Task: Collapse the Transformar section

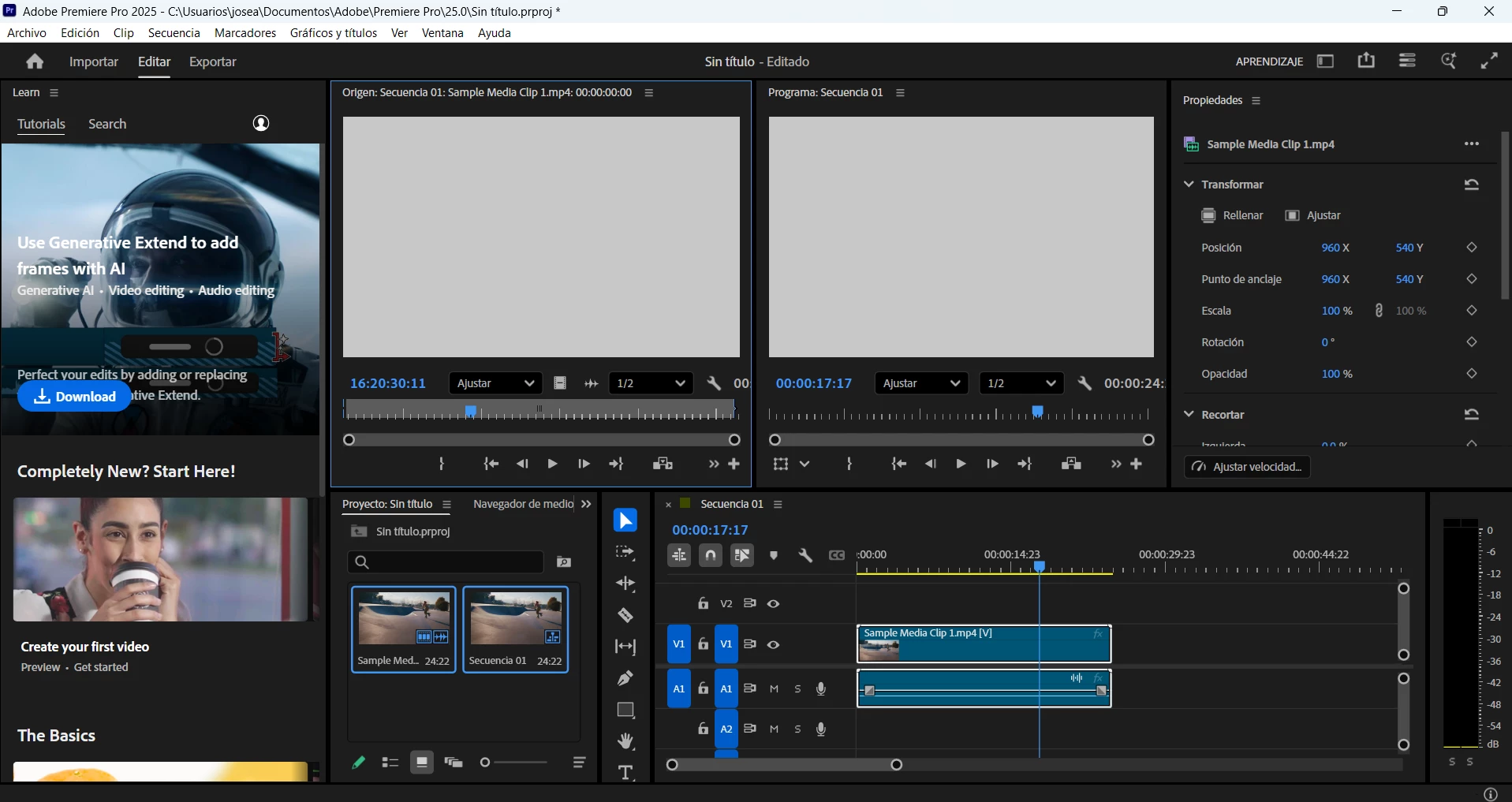Action: click(x=1189, y=184)
